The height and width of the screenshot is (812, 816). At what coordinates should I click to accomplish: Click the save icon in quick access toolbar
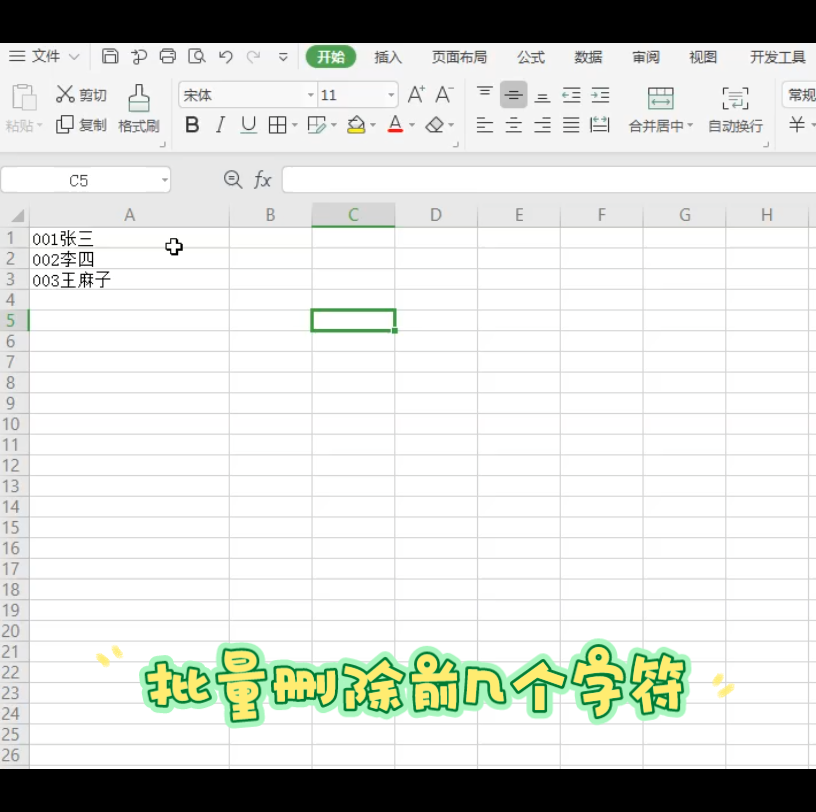pyautogui.click(x=110, y=56)
